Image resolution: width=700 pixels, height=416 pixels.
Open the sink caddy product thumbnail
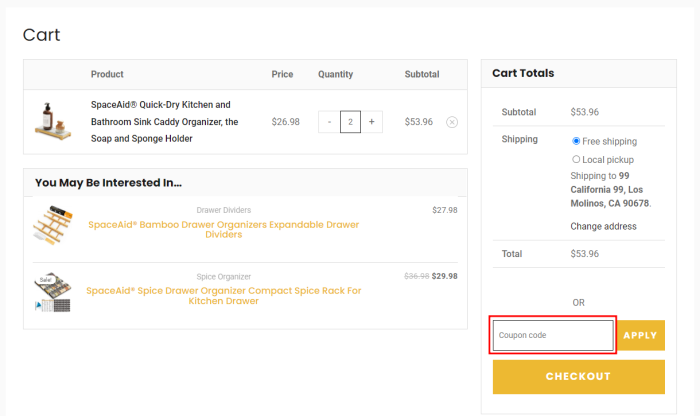pos(53,121)
